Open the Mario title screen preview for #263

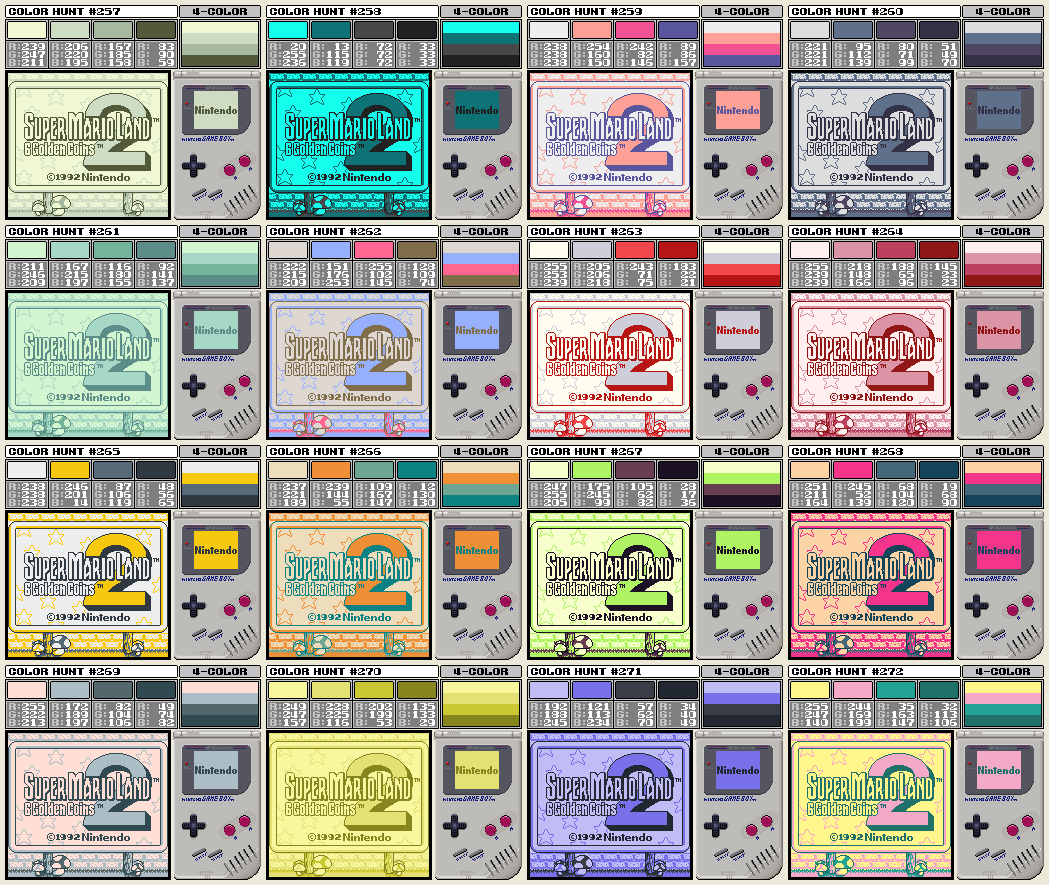pos(609,365)
